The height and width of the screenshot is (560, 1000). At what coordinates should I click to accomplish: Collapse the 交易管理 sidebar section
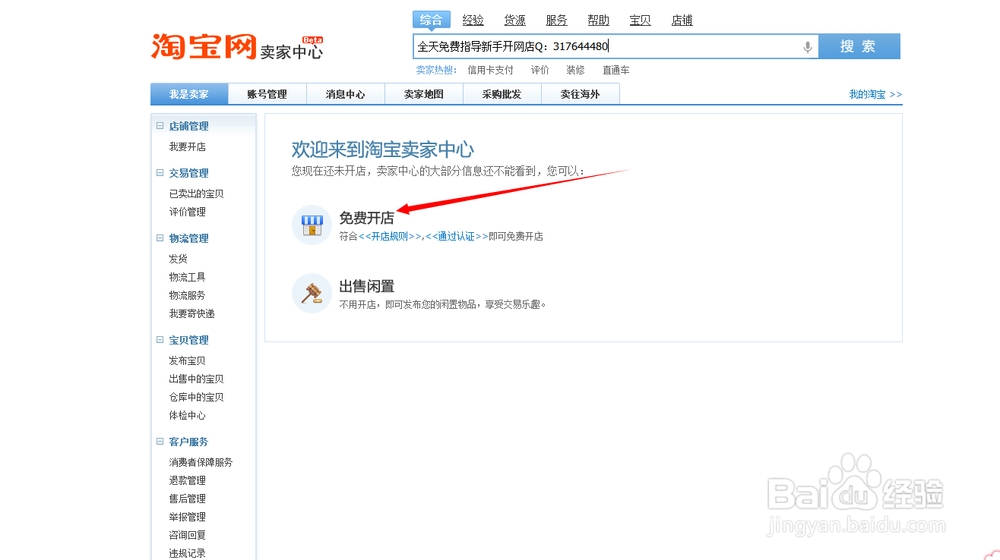click(160, 172)
